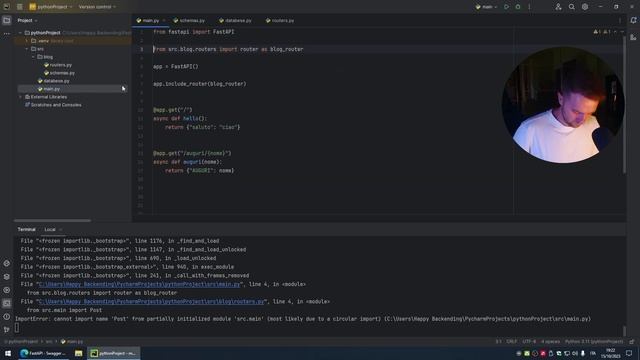The image size is (640, 360).
Task: Click the terminal input prompt cursor
Action: pos(17,328)
